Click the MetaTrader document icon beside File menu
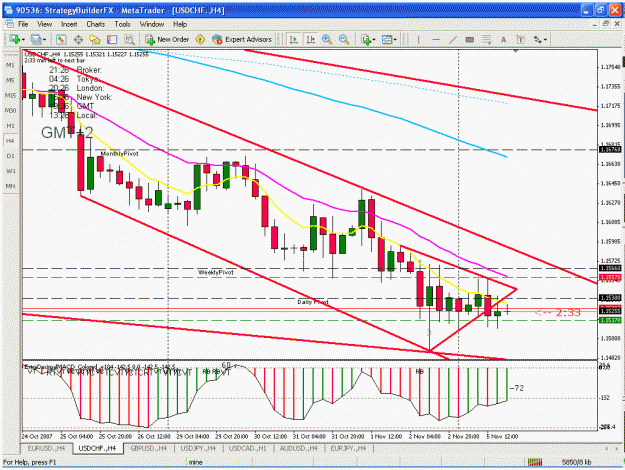 click(x=9, y=24)
